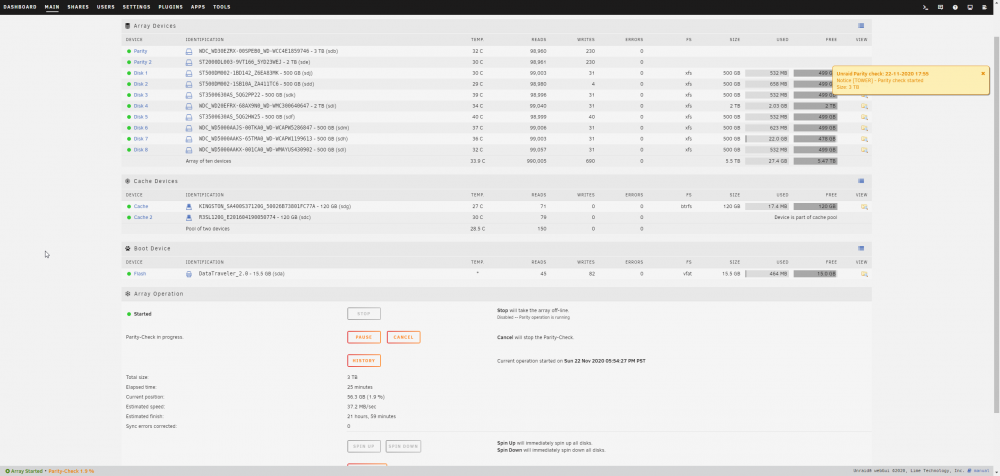Click the drive icon beside Parity identification

(189, 51)
